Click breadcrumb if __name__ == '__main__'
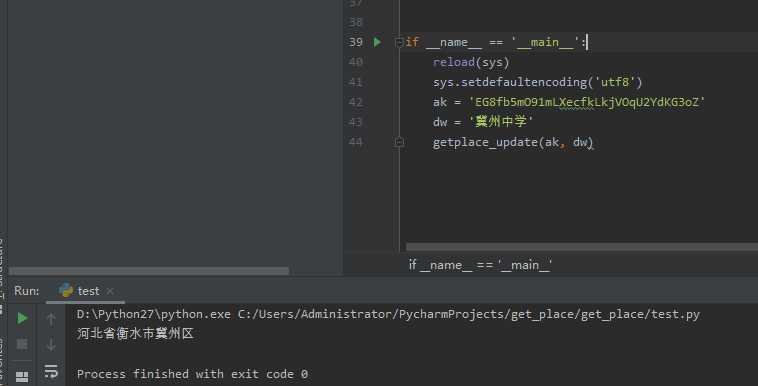 [x=480, y=265]
